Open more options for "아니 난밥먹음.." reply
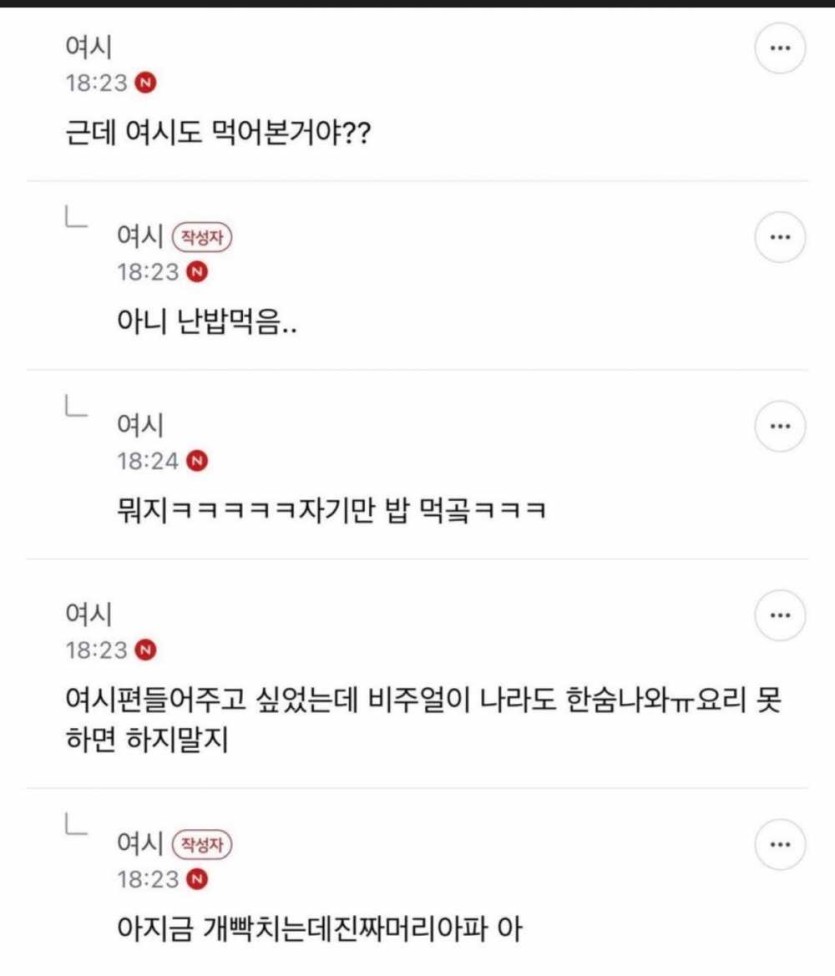Image resolution: width=835 pixels, height=976 pixels. point(780,238)
